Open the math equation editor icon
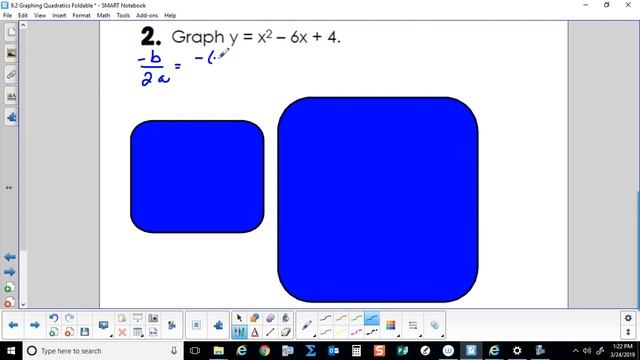The height and width of the screenshot is (360, 640). (196, 325)
